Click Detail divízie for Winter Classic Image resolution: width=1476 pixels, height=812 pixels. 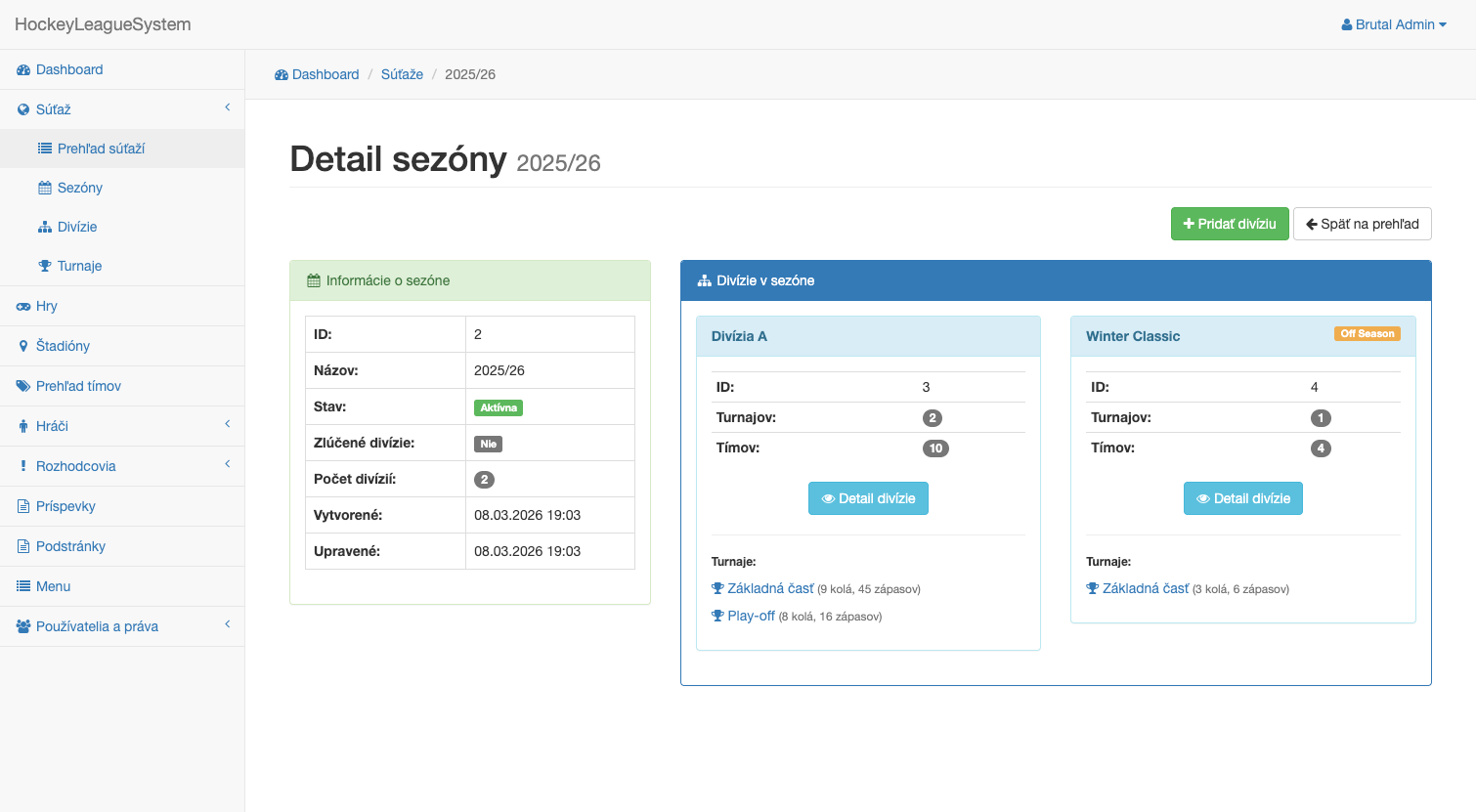[1243, 498]
